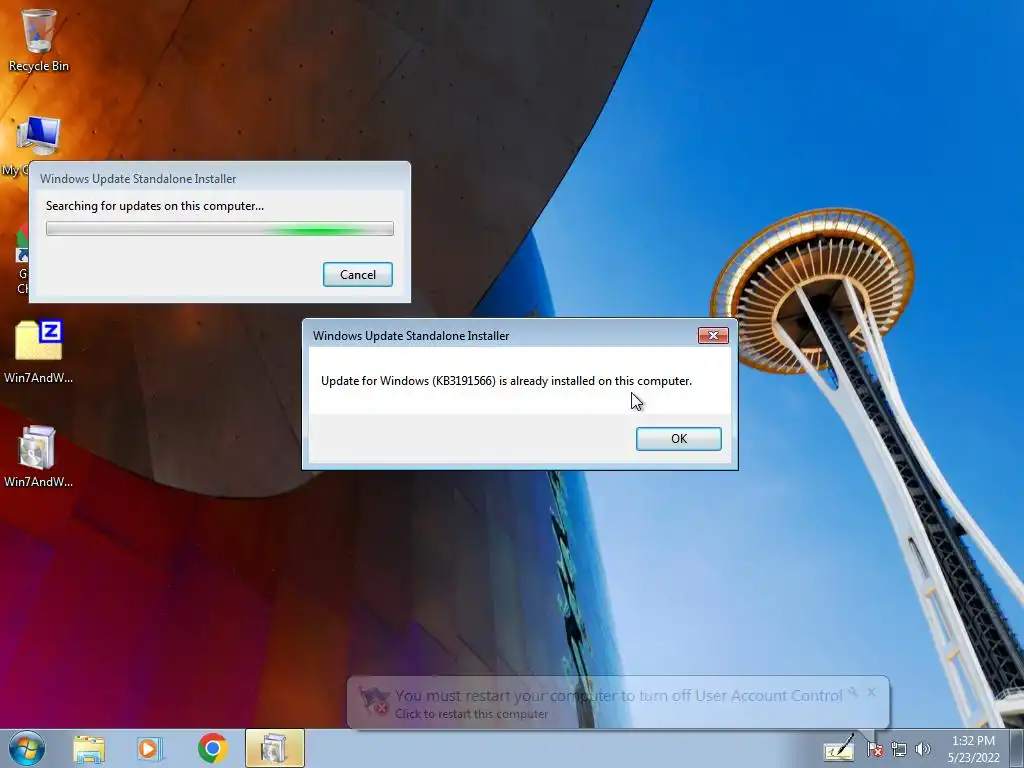Open the volume speaker icon in tray
This screenshot has width=1024, height=768.
(922, 749)
